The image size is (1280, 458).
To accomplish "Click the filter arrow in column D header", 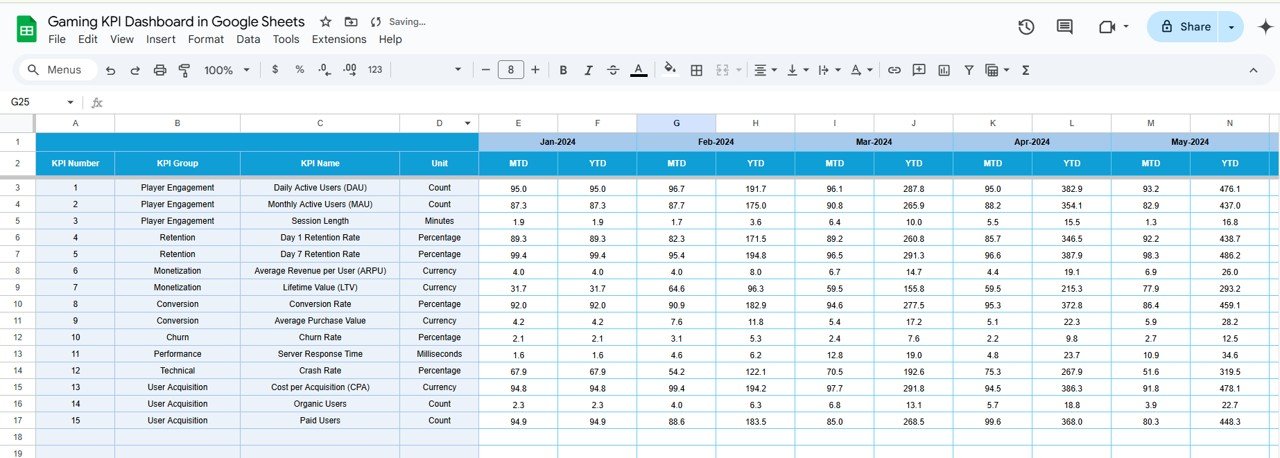I will 468,123.
